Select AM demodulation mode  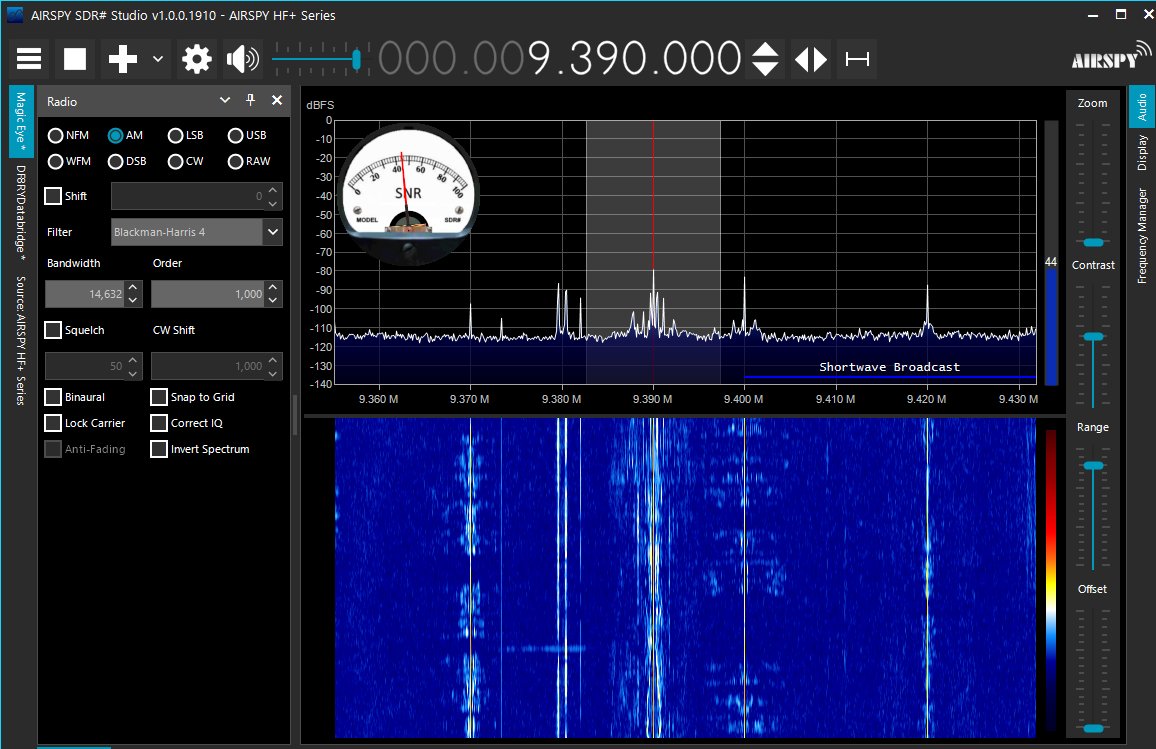pos(125,135)
